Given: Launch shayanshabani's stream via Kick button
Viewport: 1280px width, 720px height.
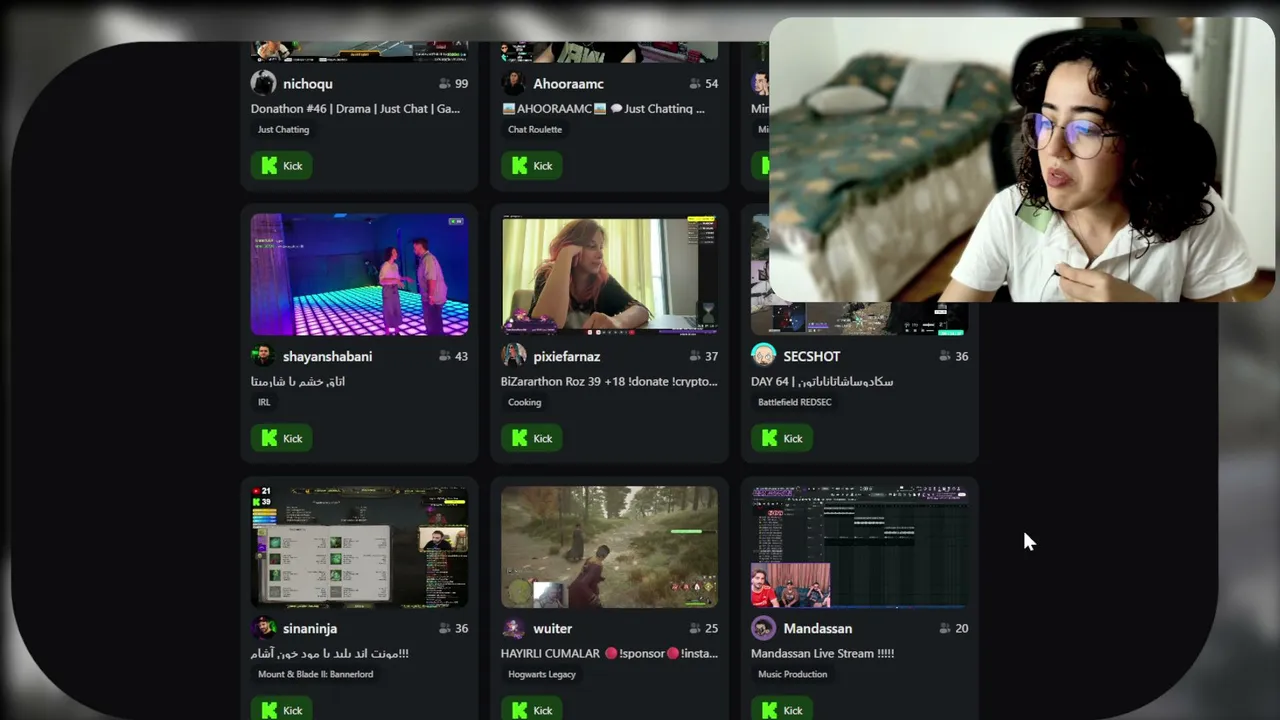Looking at the screenshot, I should (x=281, y=438).
